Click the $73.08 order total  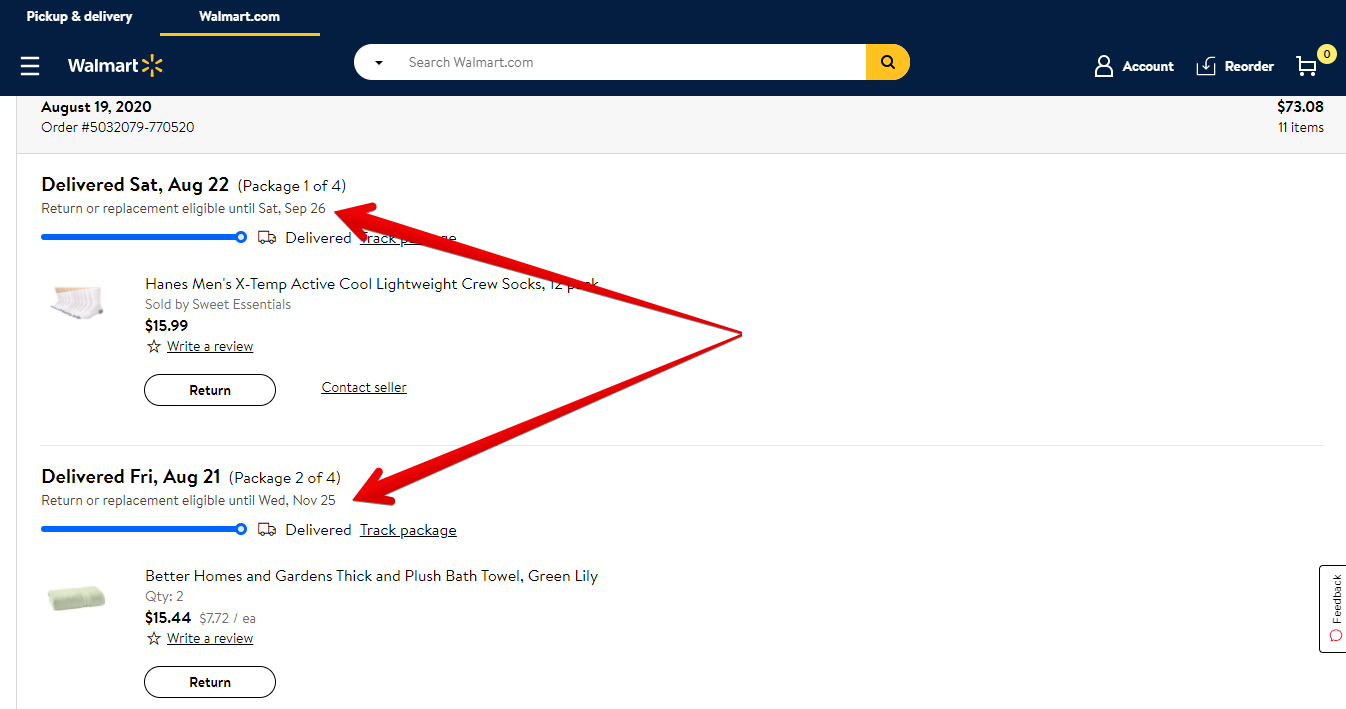pyautogui.click(x=1300, y=107)
